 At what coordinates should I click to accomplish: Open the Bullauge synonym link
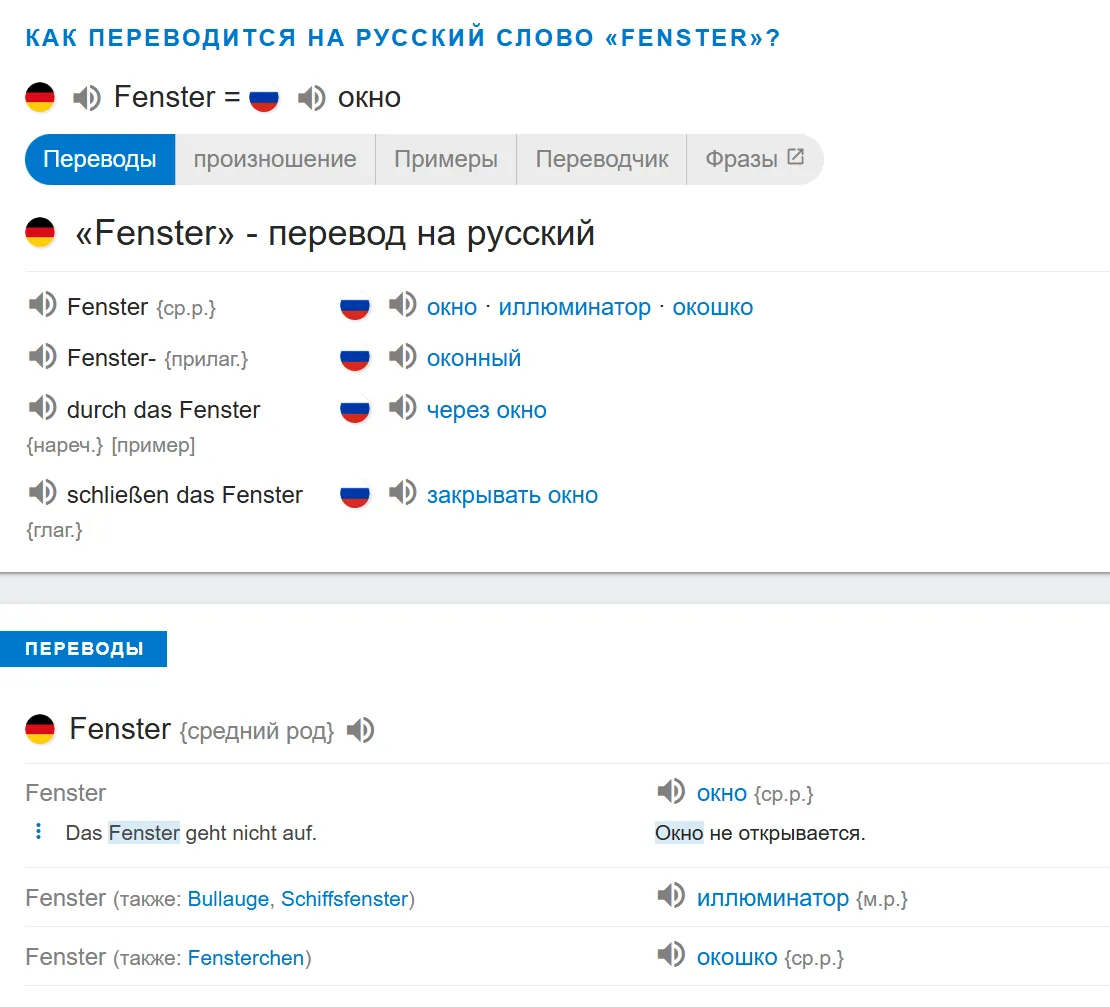228,899
